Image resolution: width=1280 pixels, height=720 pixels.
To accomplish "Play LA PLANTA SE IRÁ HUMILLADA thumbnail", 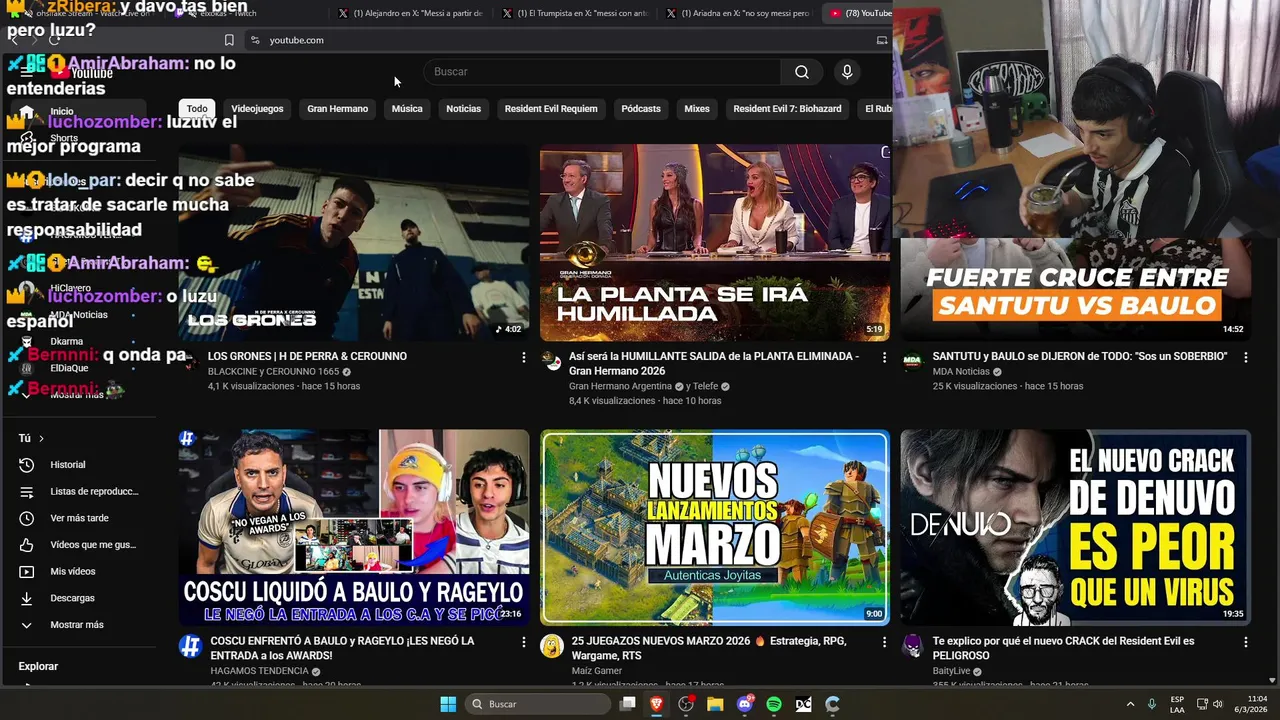I will [x=714, y=242].
